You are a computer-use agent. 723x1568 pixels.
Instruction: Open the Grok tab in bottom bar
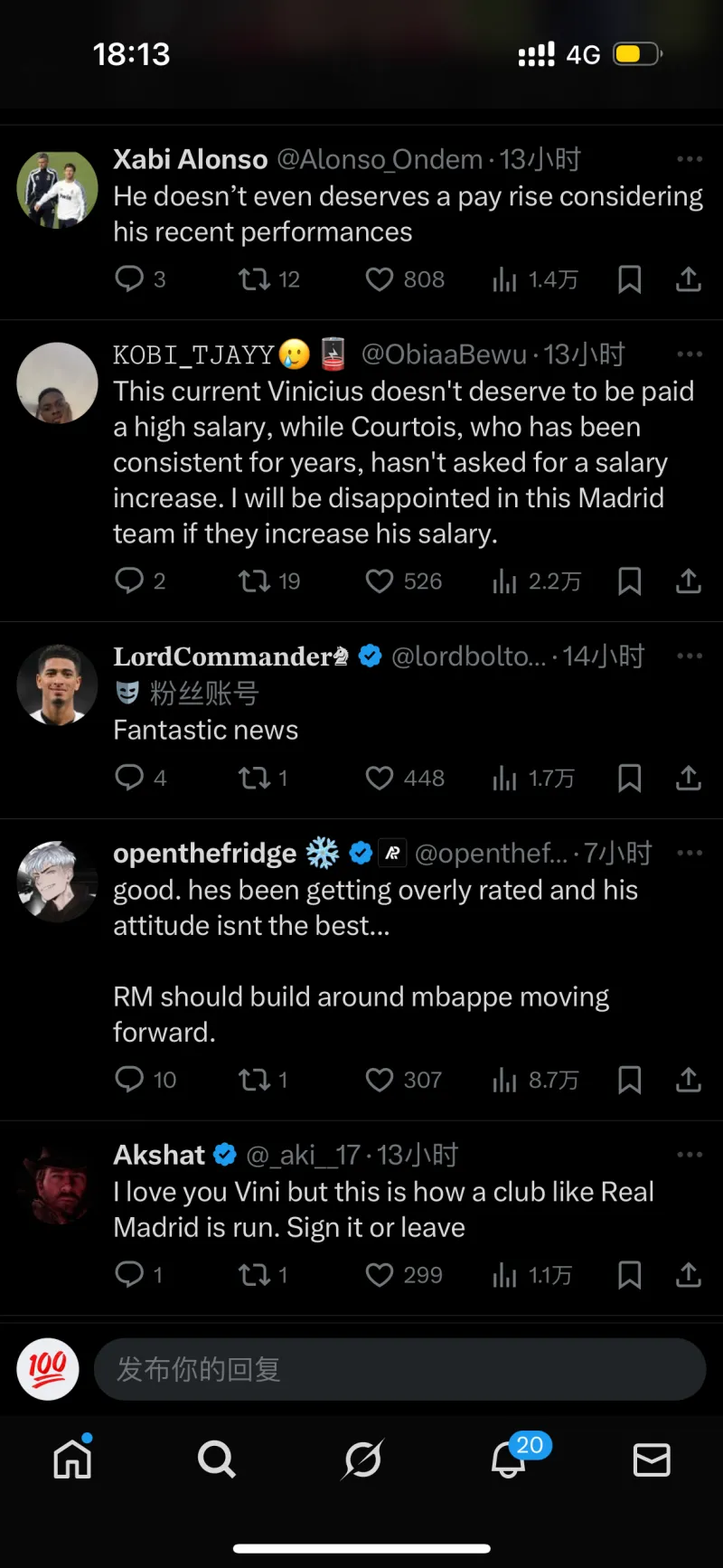[362, 1459]
